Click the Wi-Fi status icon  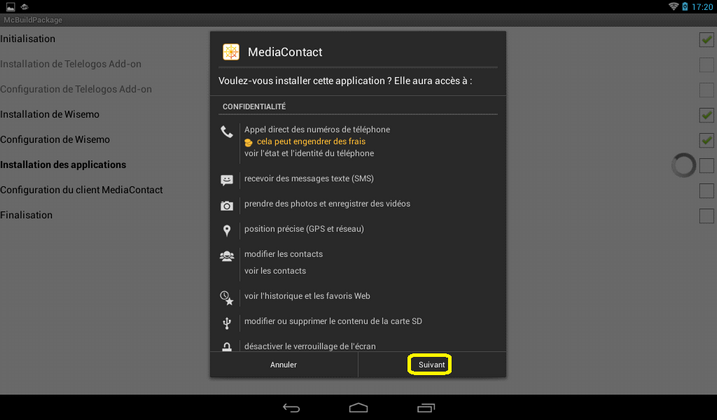tap(673, 6)
